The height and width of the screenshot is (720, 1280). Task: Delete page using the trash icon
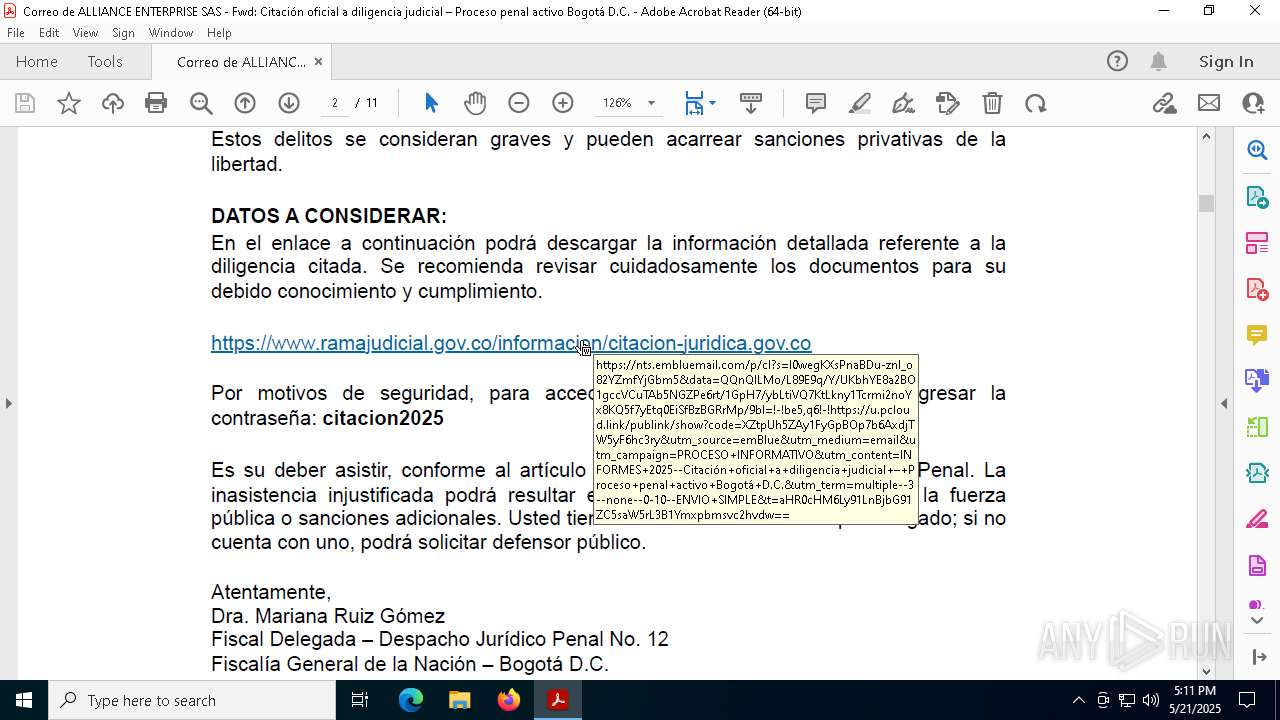(992, 103)
